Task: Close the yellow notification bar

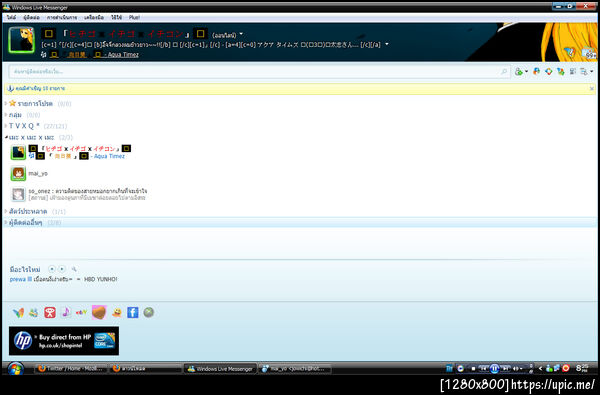Action: (x=592, y=88)
